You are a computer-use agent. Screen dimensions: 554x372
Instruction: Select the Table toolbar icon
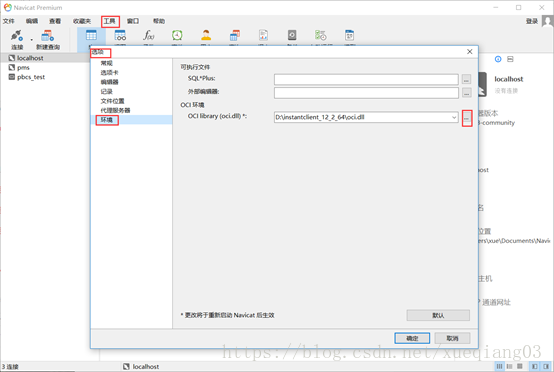point(91,35)
